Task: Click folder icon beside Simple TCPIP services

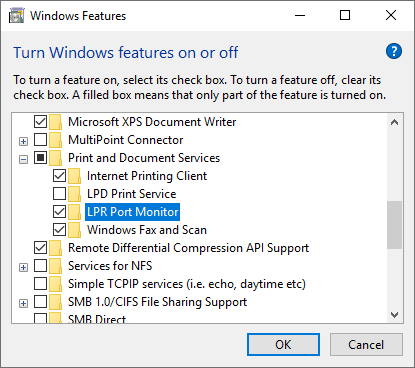Action: (x=55, y=284)
